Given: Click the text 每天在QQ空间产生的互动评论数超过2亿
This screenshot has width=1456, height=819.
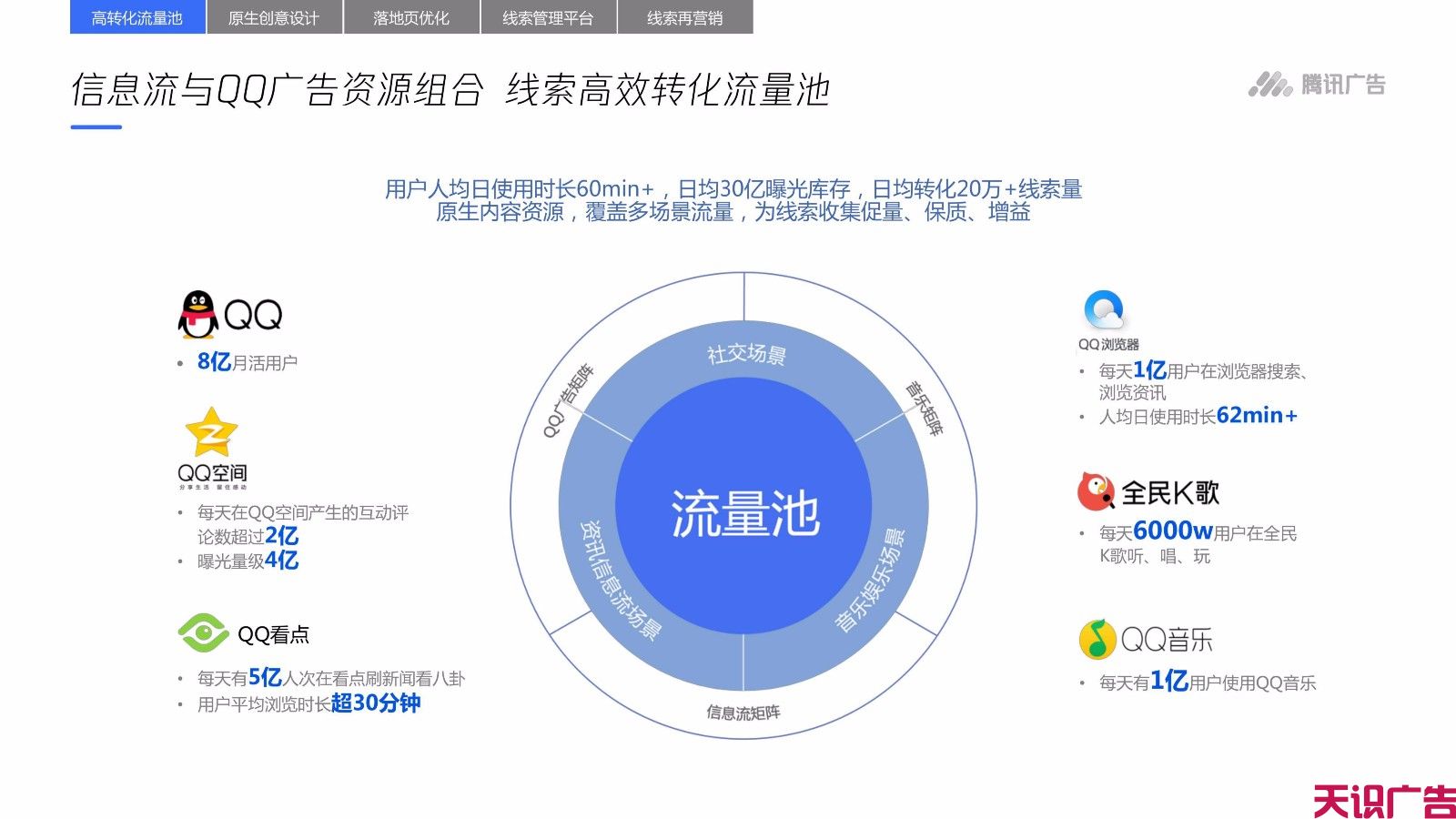Looking at the screenshot, I should (303, 524).
